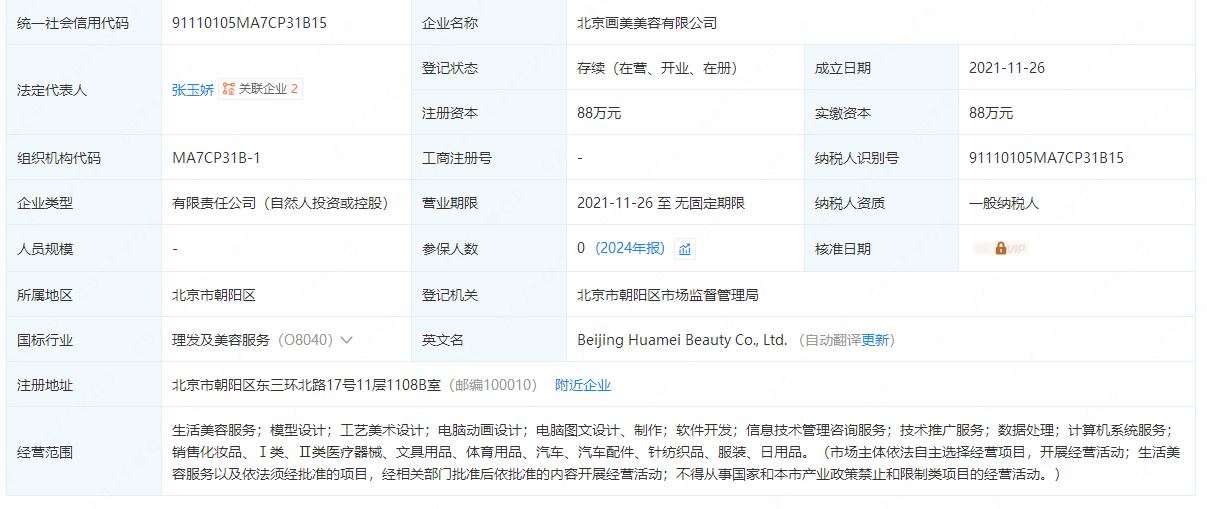Click the English name Beijing Huamei Beauty Co., Ltd.
This screenshot has height=509, width=1207.
pyautogui.click(x=682, y=340)
